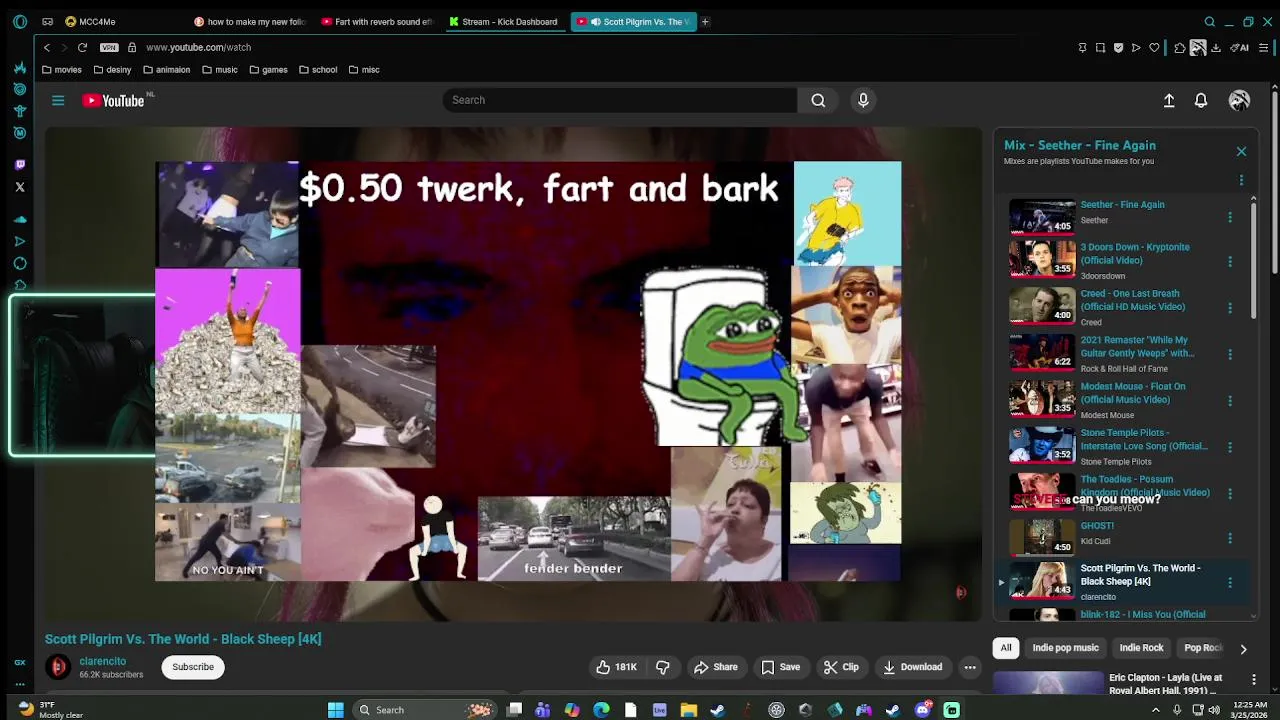Add page to bookmarks with heart icon
The width and height of the screenshot is (1280, 720).
pyautogui.click(x=1154, y=47)
